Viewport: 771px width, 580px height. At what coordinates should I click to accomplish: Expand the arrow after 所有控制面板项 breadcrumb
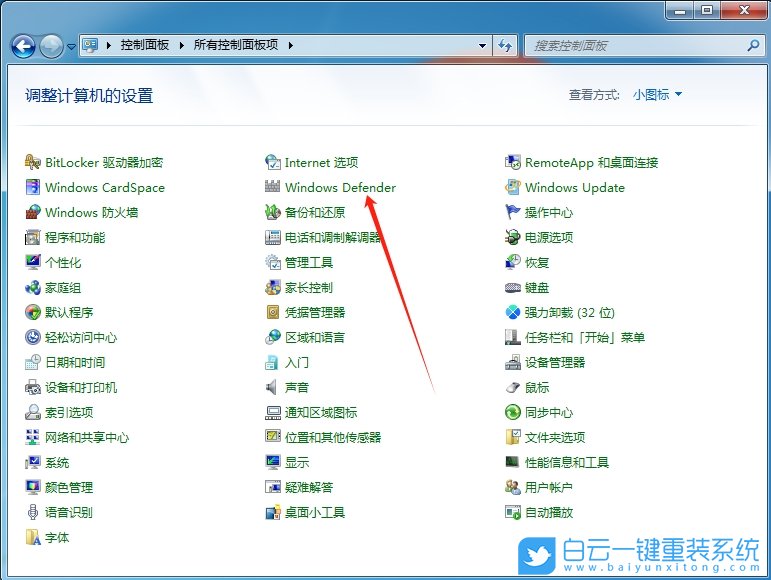[291, 45]
